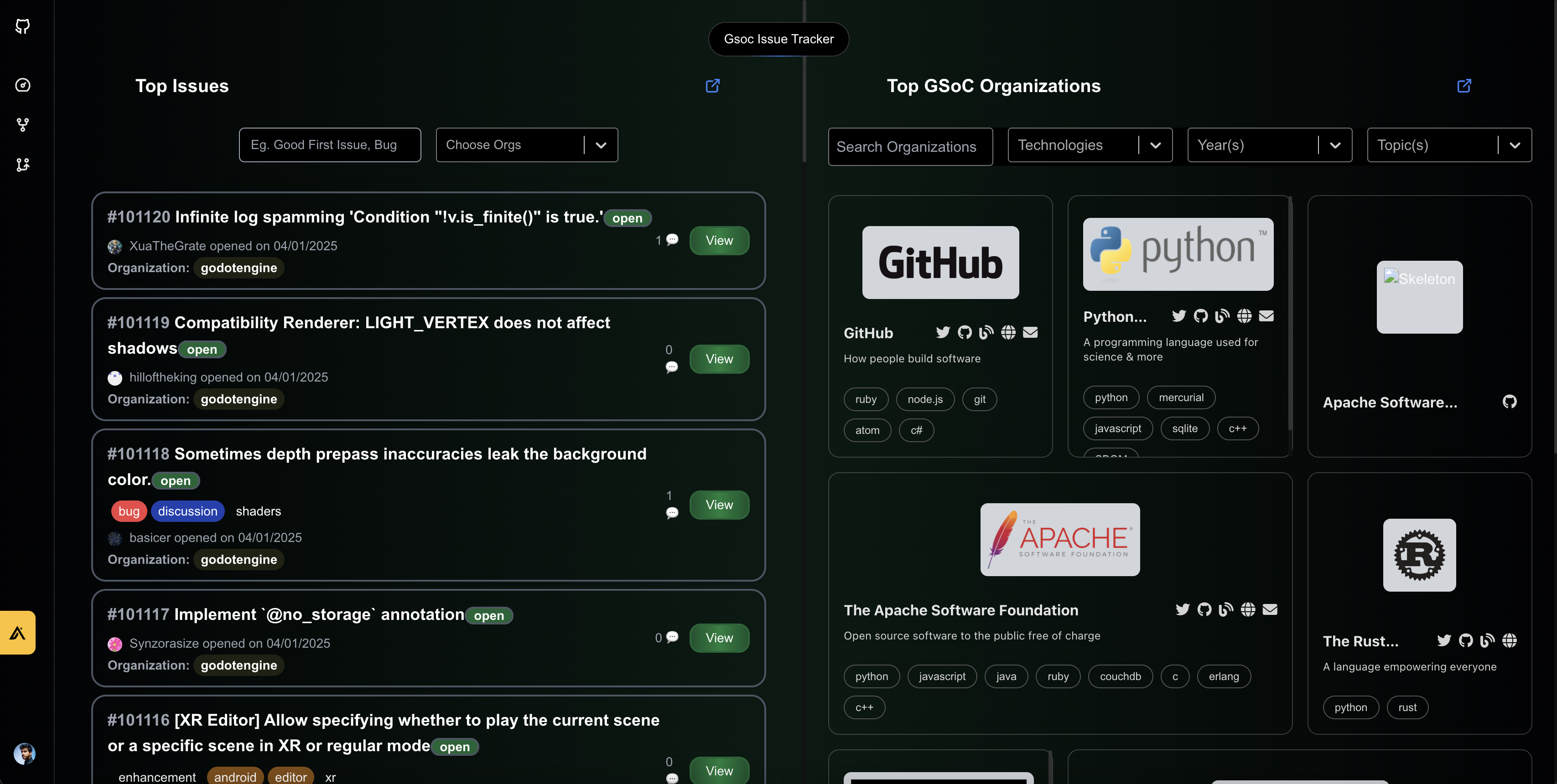The image size is (1557, 784).
Task: Open GitHub card's website globe icon
Action: click(1008, 332)
